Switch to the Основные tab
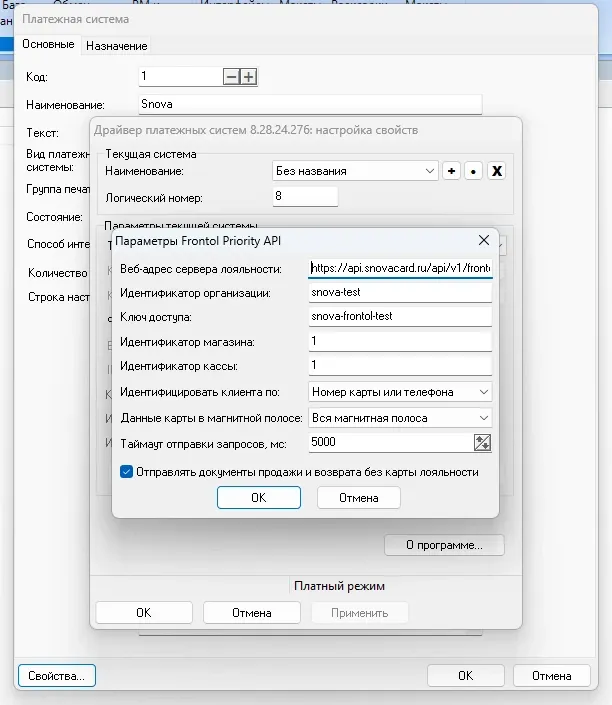This screenshot has width=612, height=705. 48,44
